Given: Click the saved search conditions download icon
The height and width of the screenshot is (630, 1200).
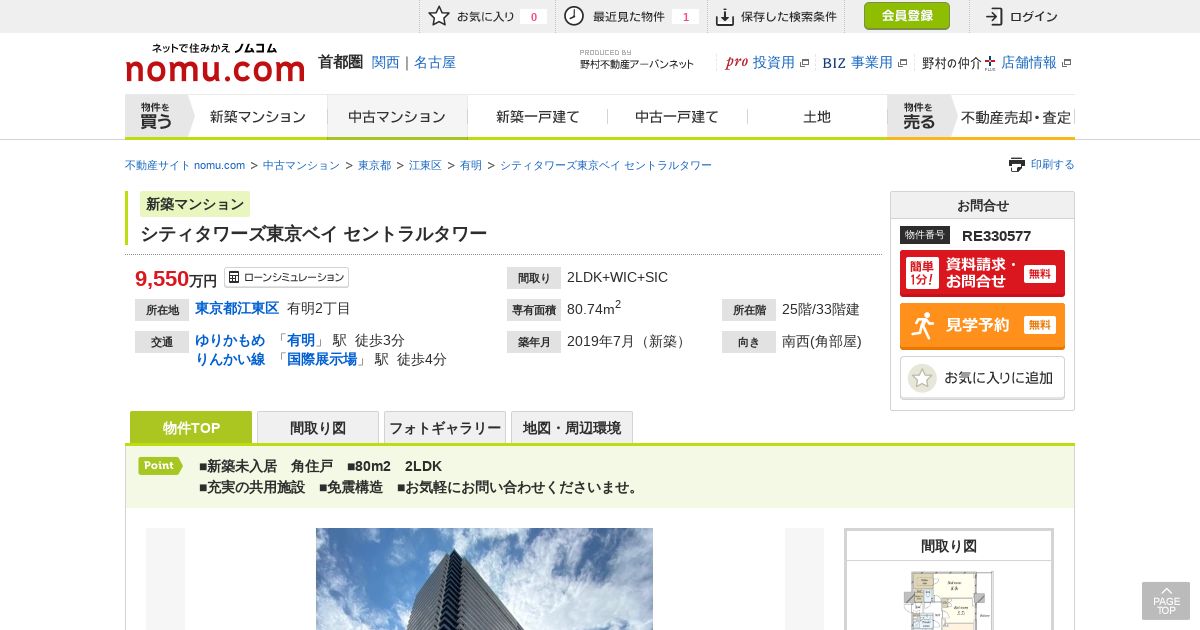Looking at the screenshot, I should coord(725,16).
